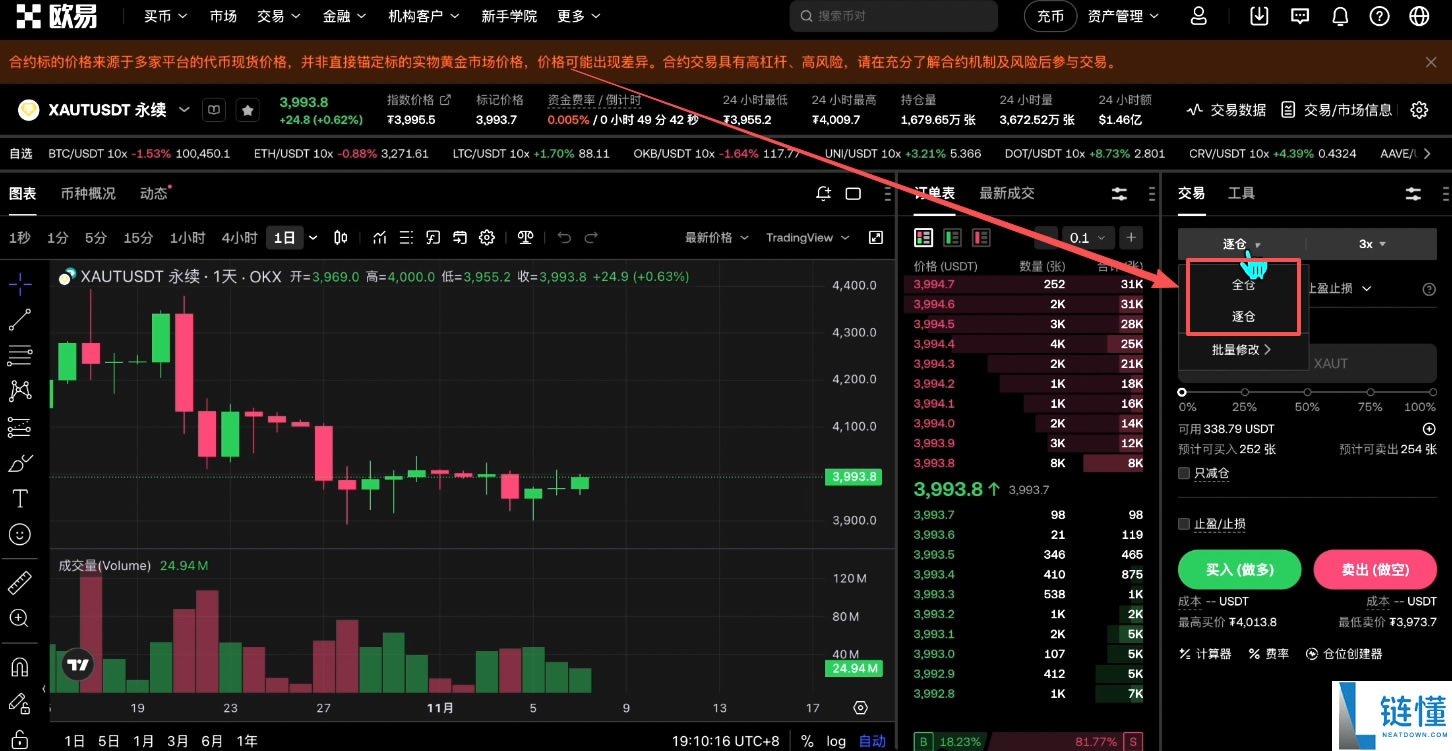
Task: Click the 充币 deposit button
Action: [1050, 16]
